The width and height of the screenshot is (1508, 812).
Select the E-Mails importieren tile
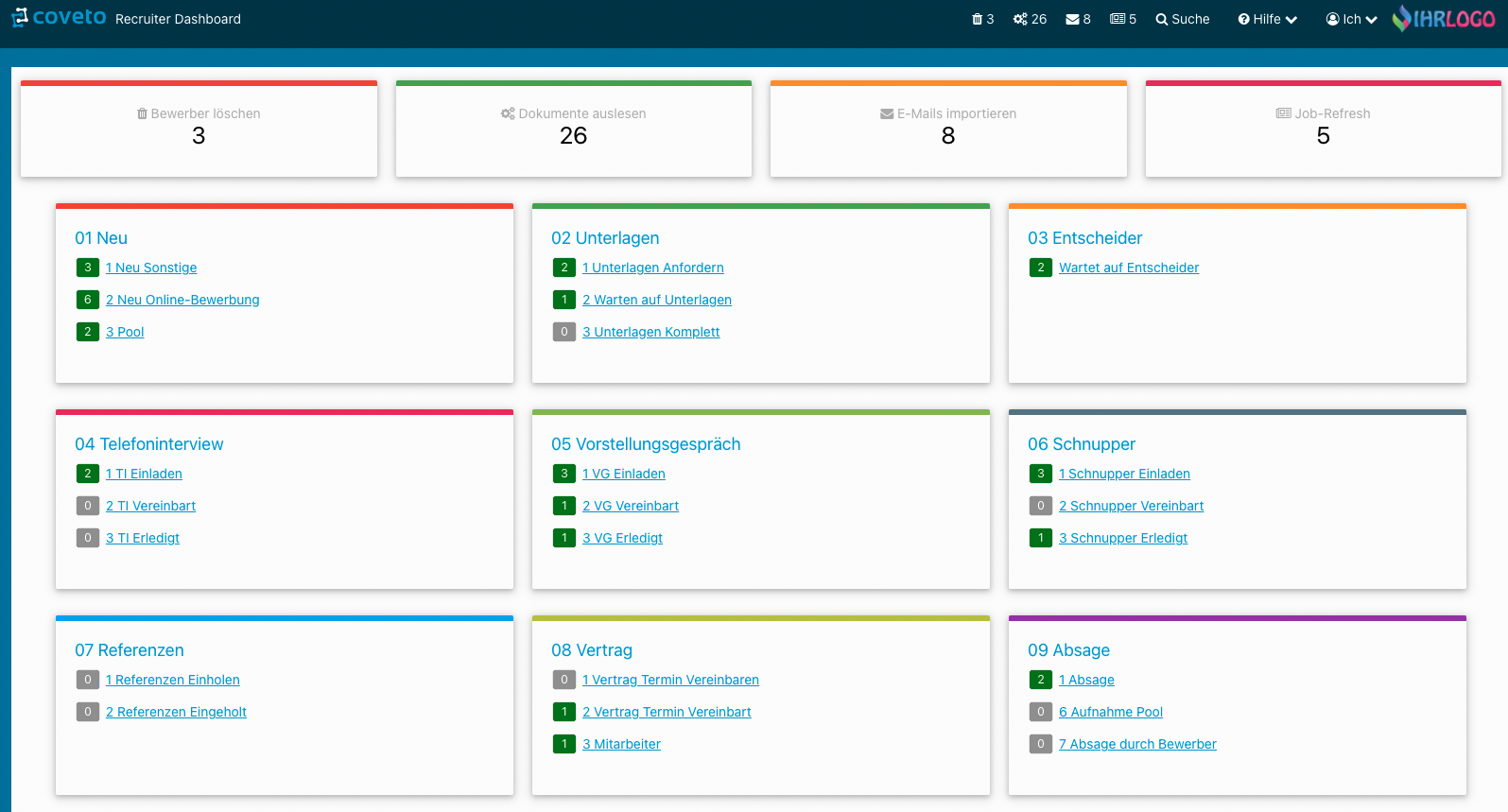point(948,129)
